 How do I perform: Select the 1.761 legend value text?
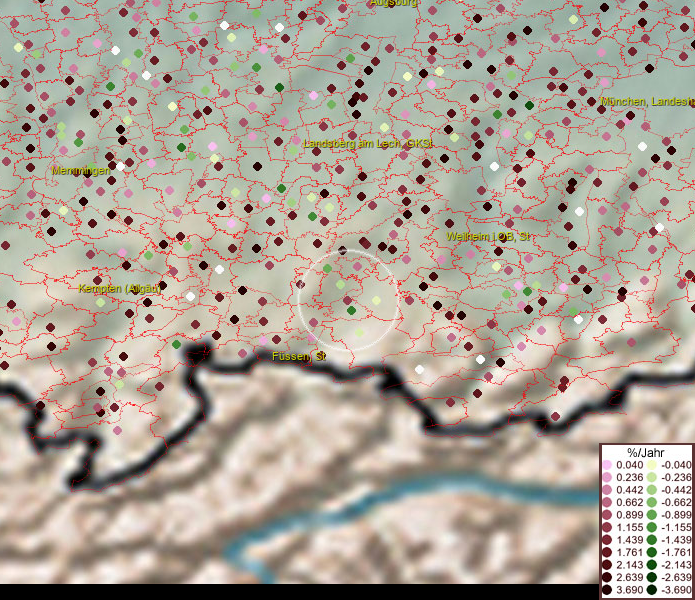pos(629,553)
